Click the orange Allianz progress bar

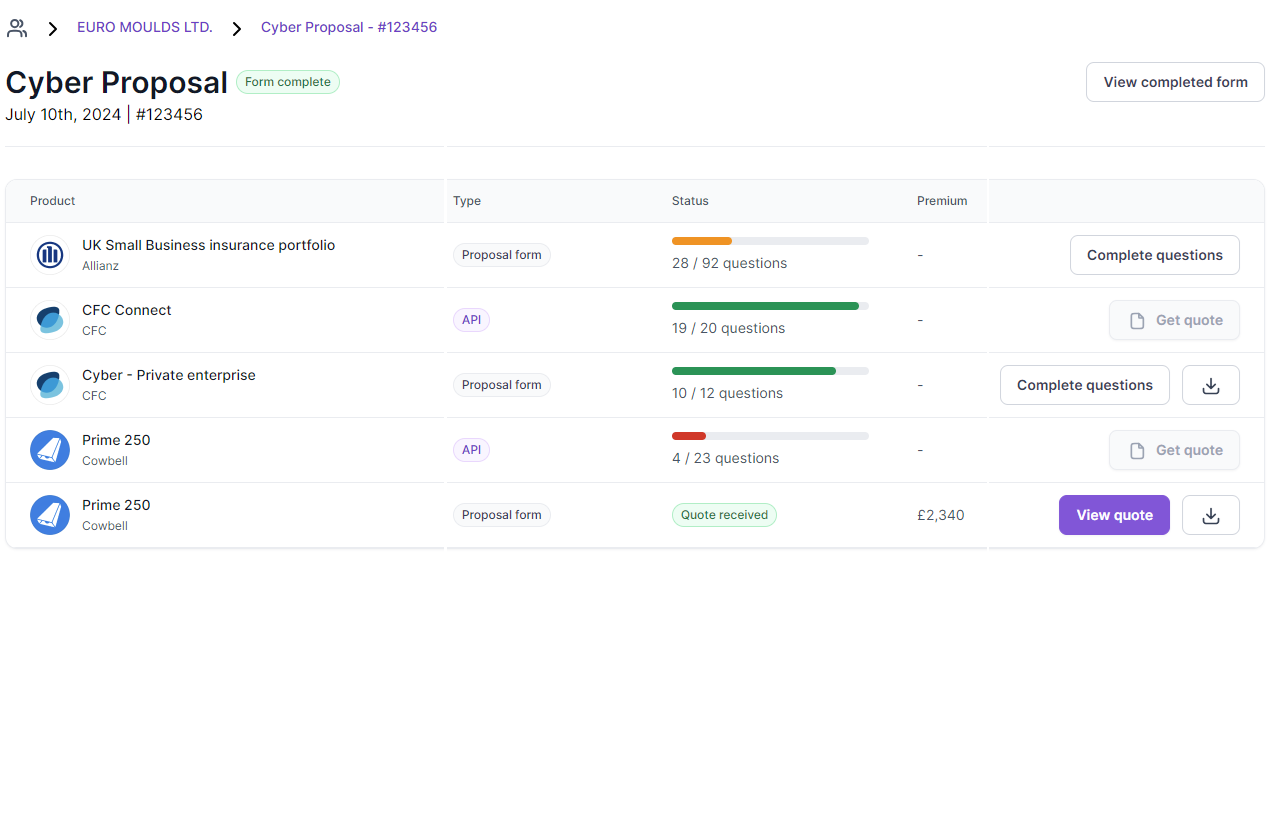(x=702, y=241)
